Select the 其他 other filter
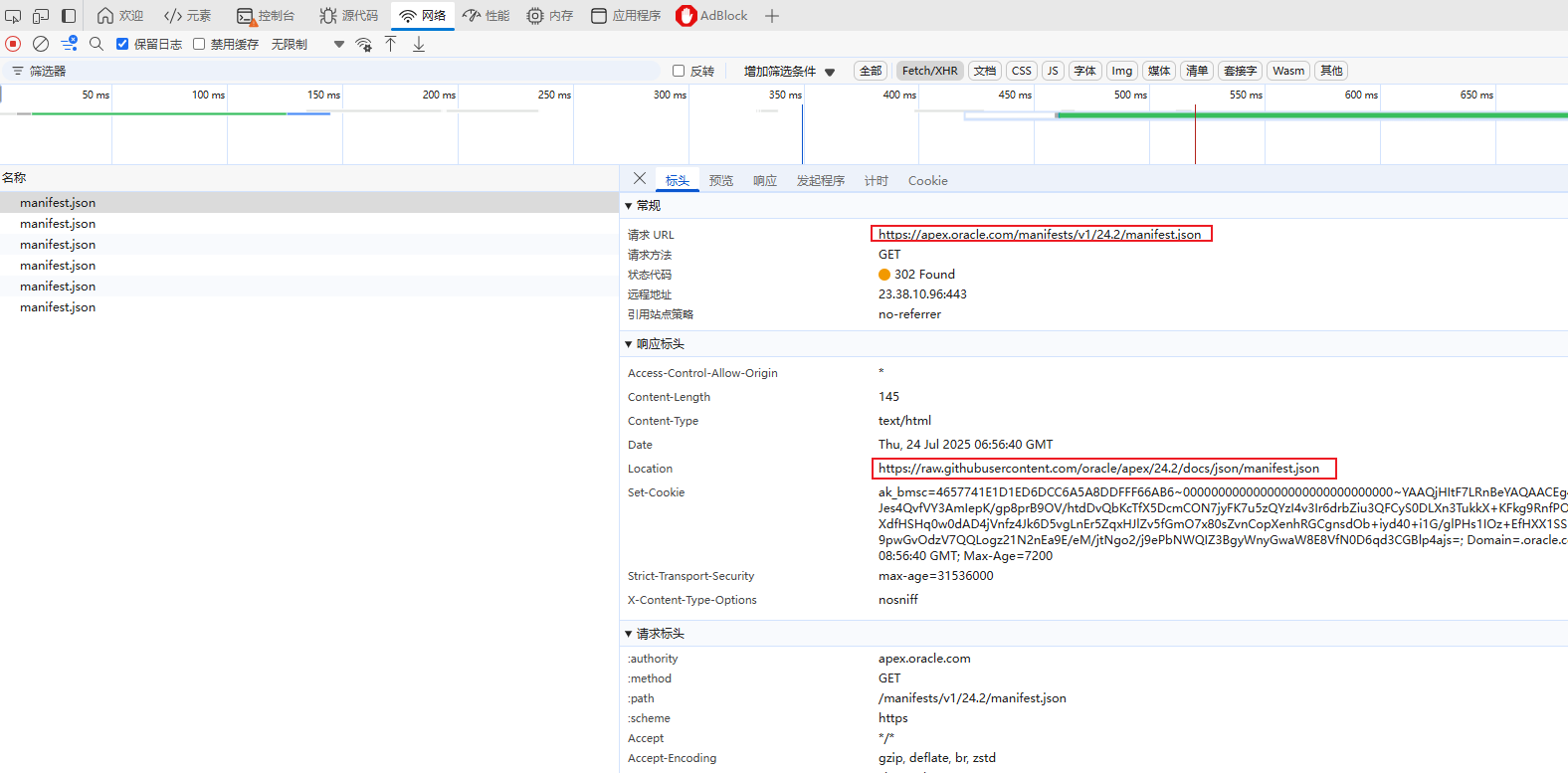1568x773 pixels. [x=1331, y=71]
